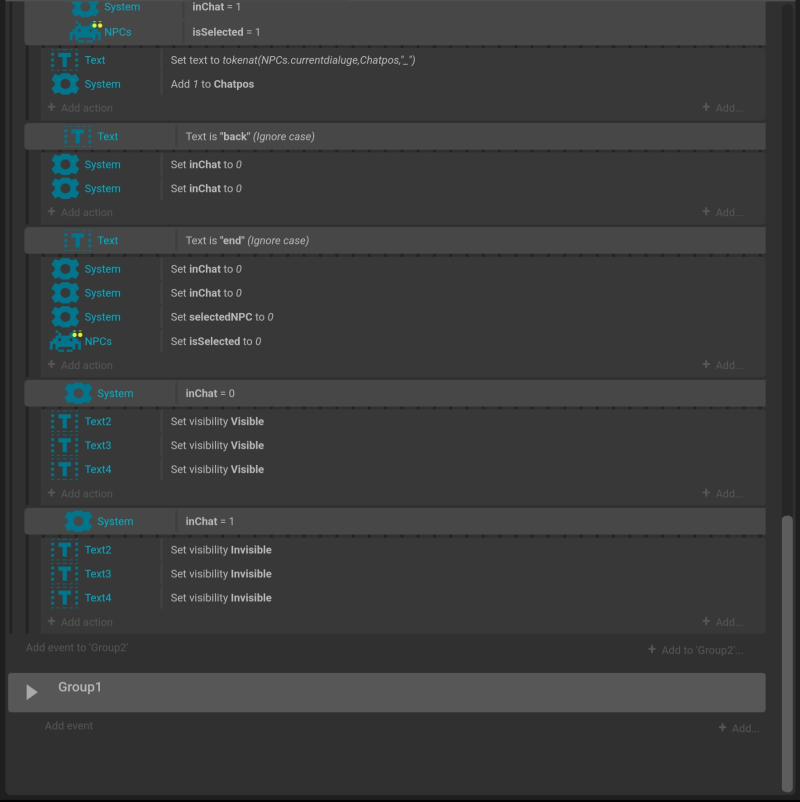The image size is (800, 802).
Task: Click the Text3 icon beside Set visibility Visible
Action: point(64,445)
